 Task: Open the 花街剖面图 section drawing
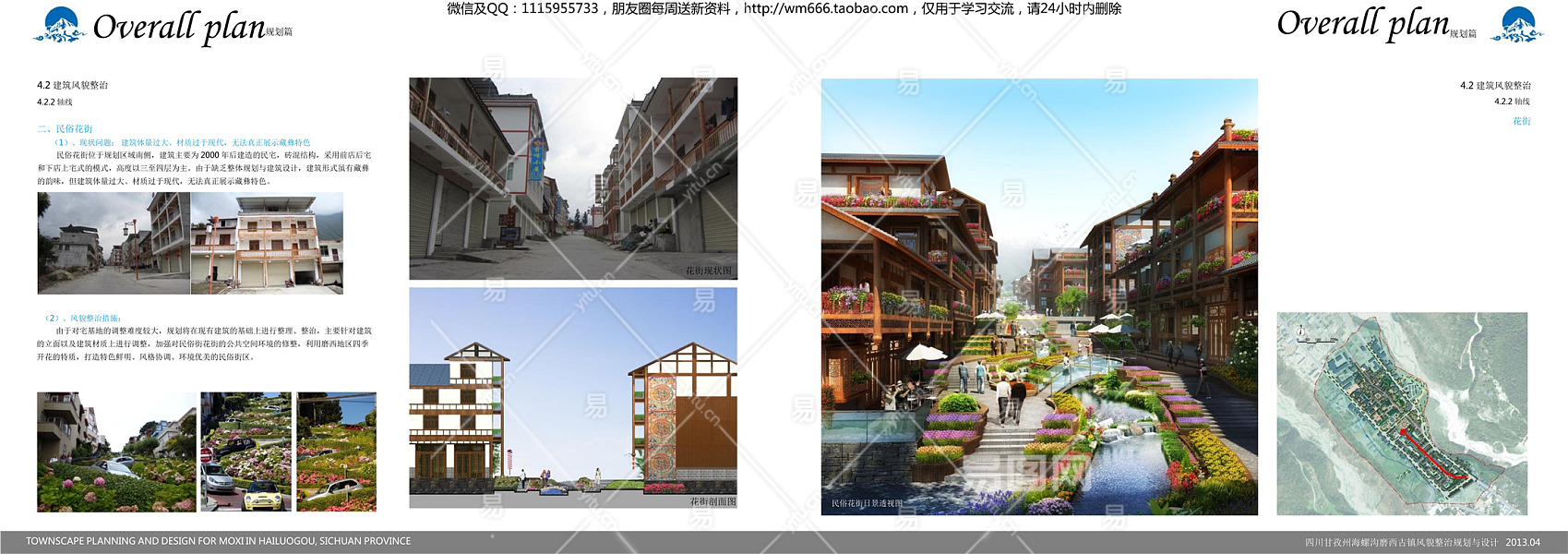pyautogui.click(x=573, y=397)
